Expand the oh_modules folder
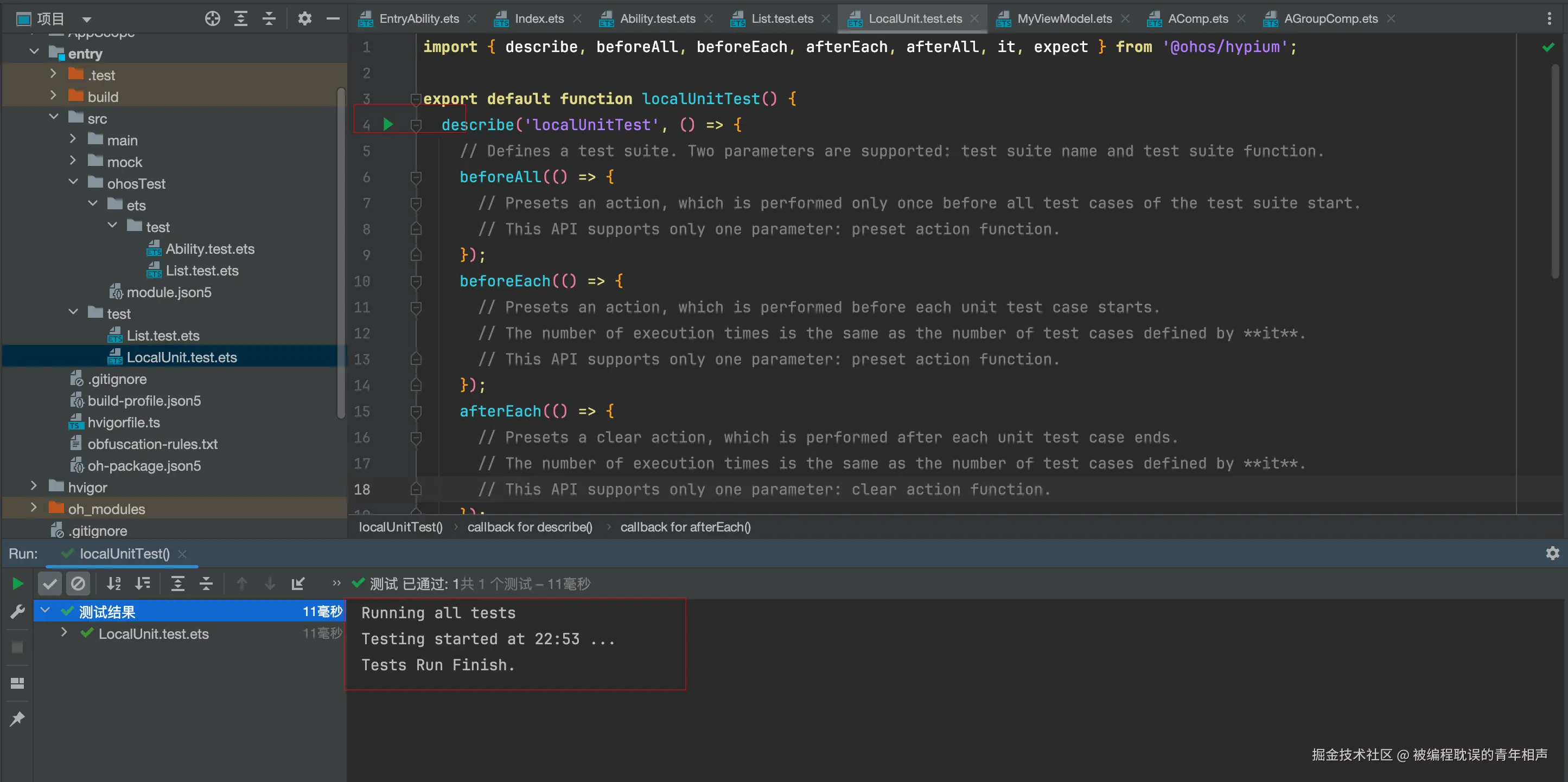This screenshot has height=782, width=1568. 34,508
